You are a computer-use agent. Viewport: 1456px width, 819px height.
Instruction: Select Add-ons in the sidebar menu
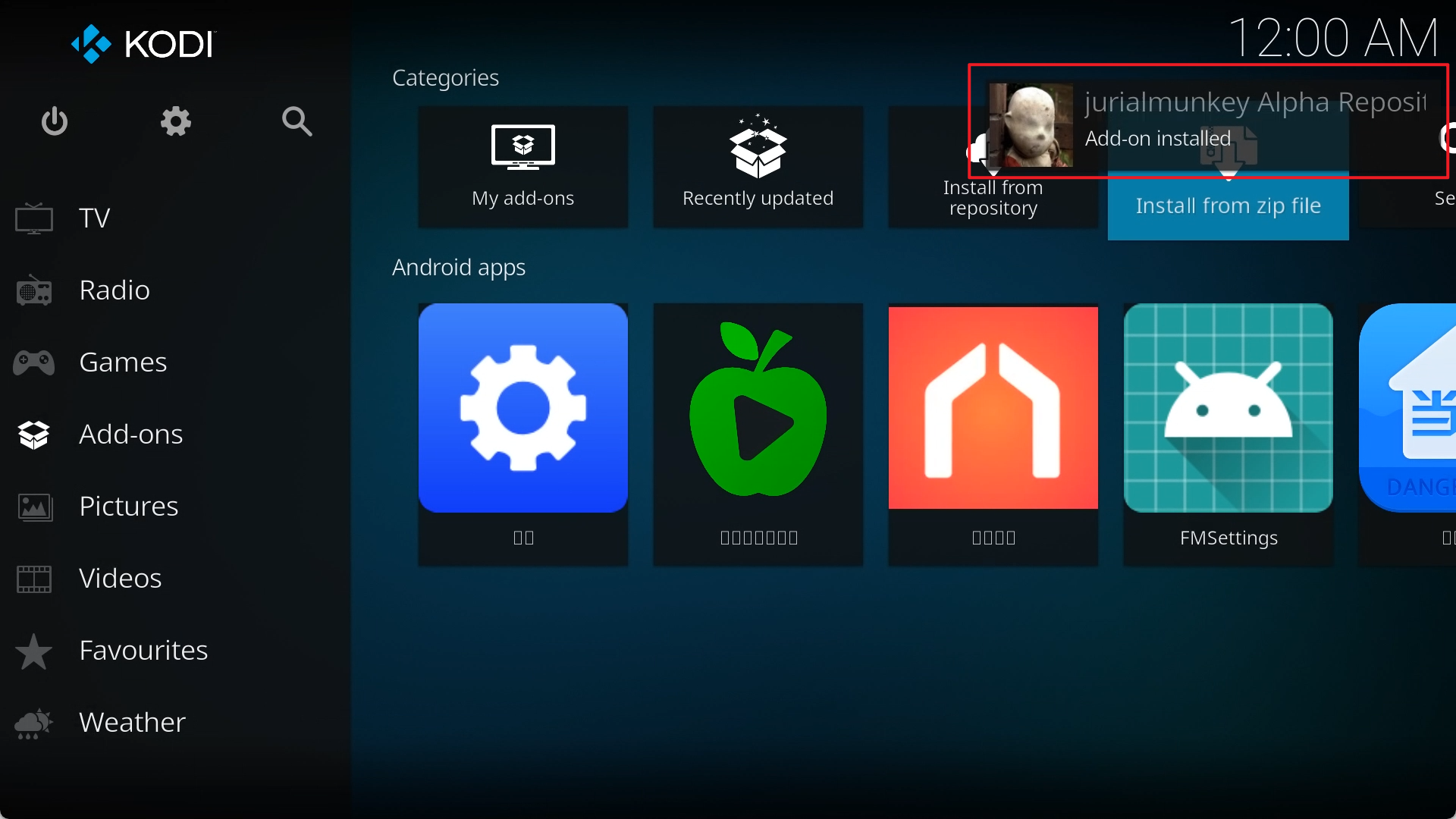[175, 435]
